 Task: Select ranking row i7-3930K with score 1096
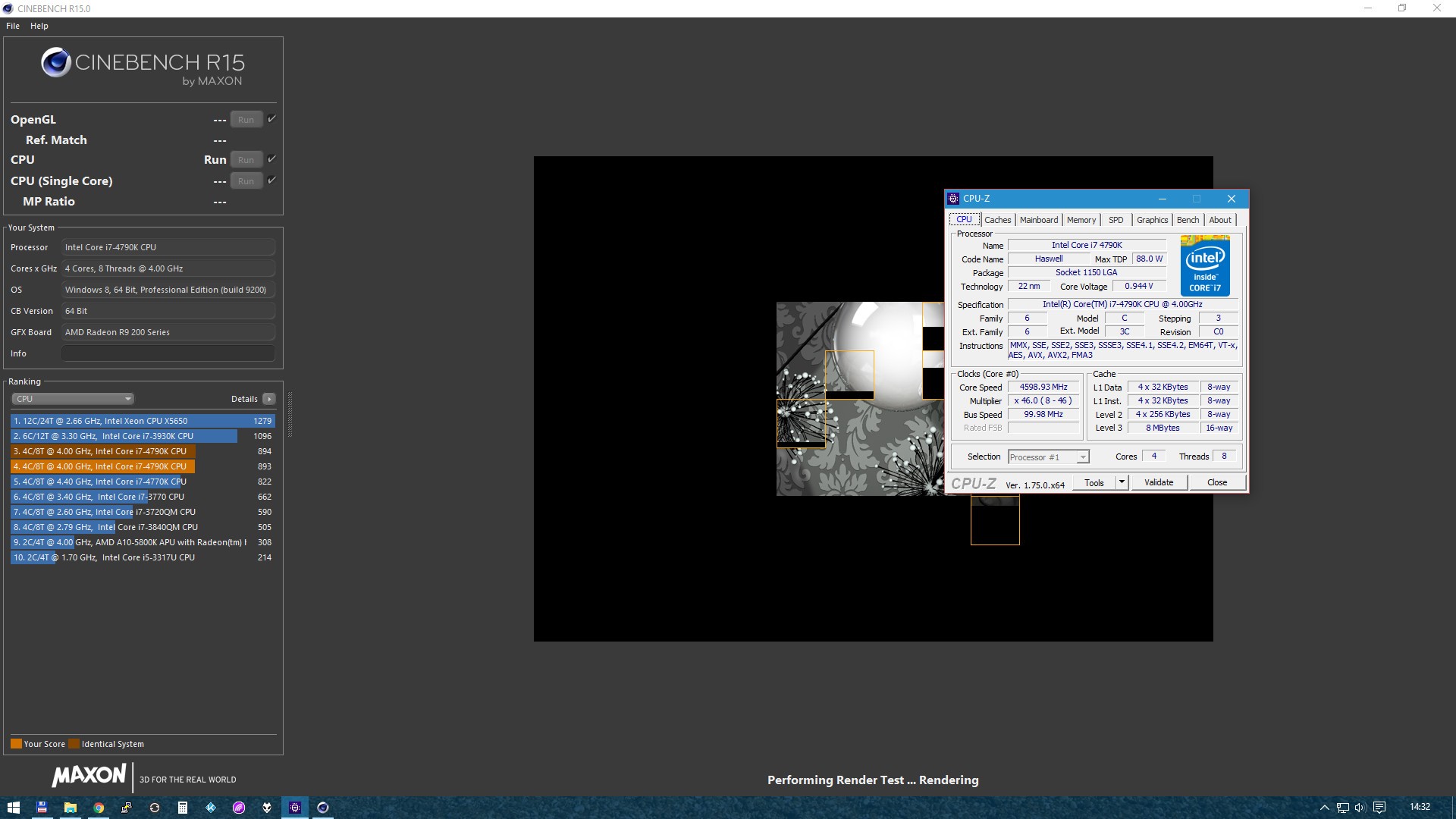pyautogui.click(x=143, y=436)
